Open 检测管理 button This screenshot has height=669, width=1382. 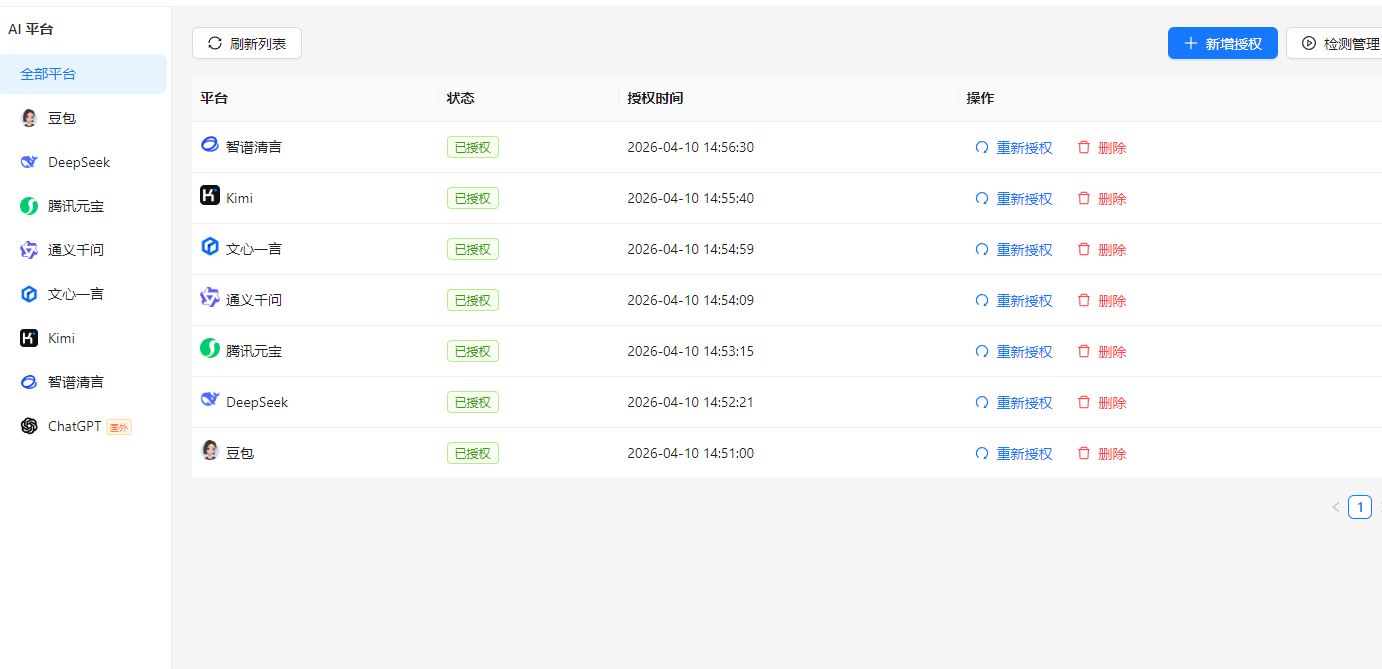(x=1335, y=43)
